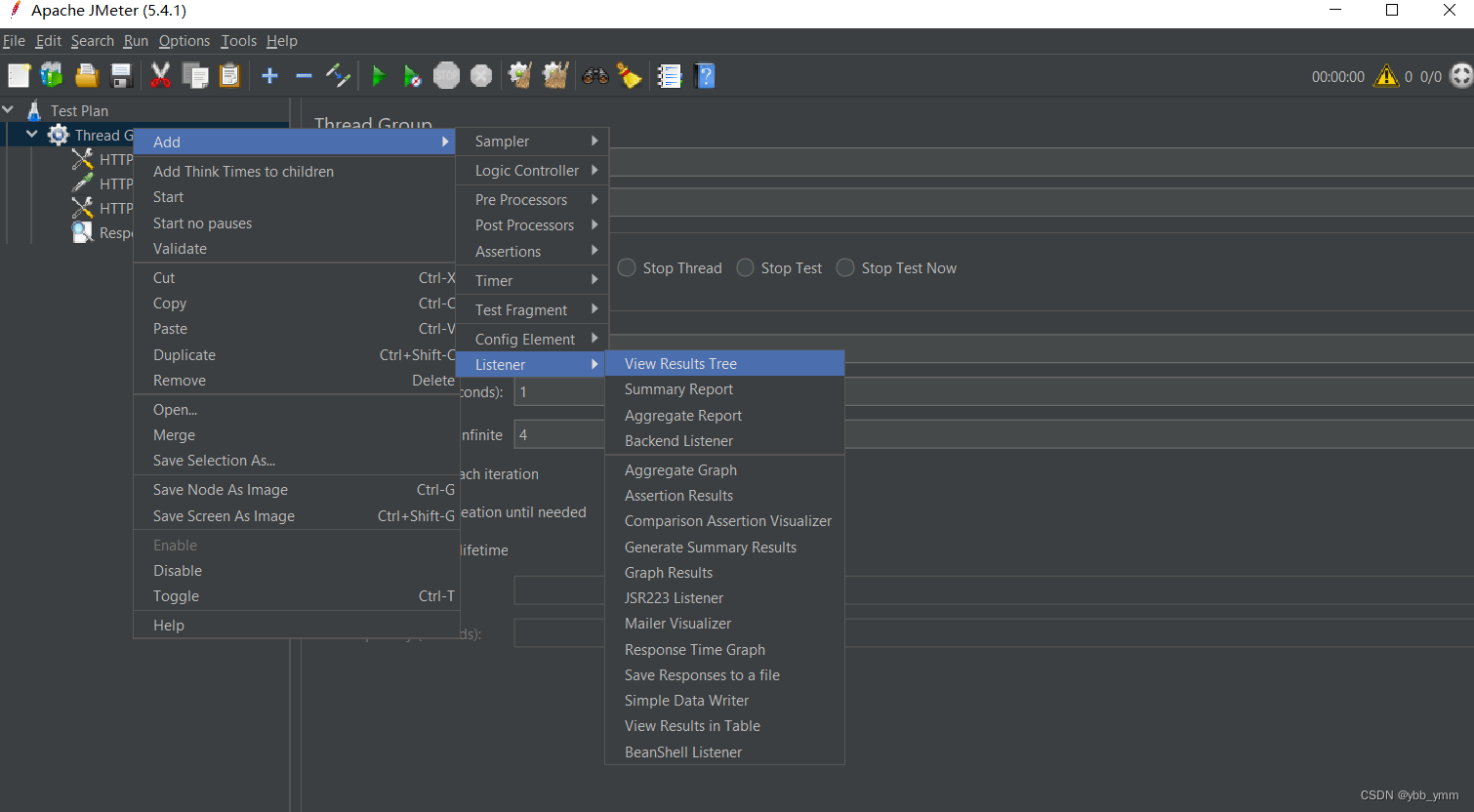Choose Backend Listener option
The image size is (1474, 812).
point(724,441)
